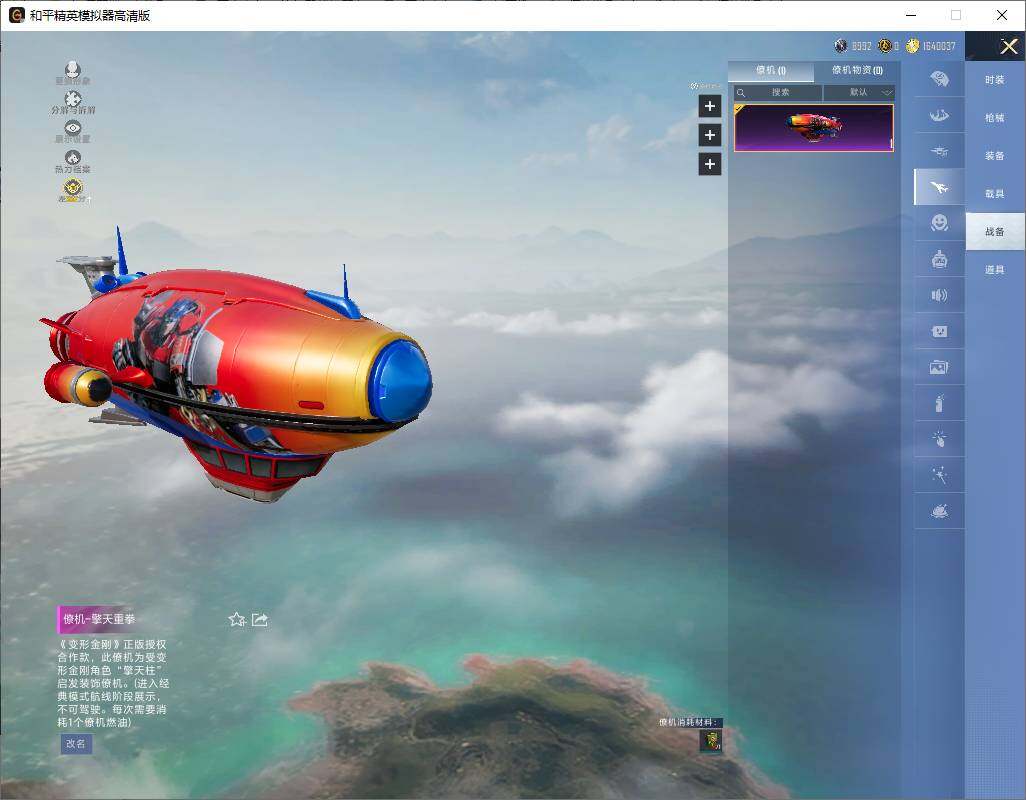Image resolution: width=1026 pixels, height=800 pixels.
Task: Click the 僚机消耗材料 label
Action: pos(690,722)
